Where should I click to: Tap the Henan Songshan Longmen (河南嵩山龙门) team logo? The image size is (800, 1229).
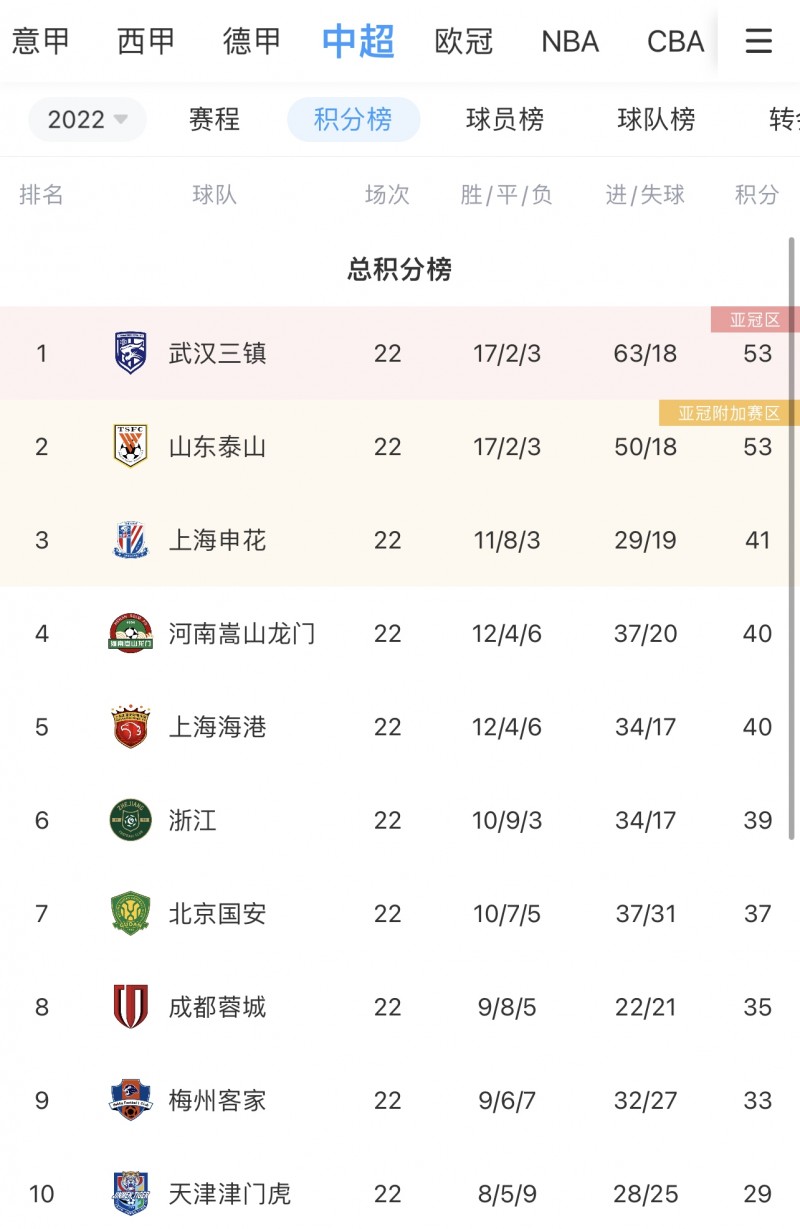point(130,633)
